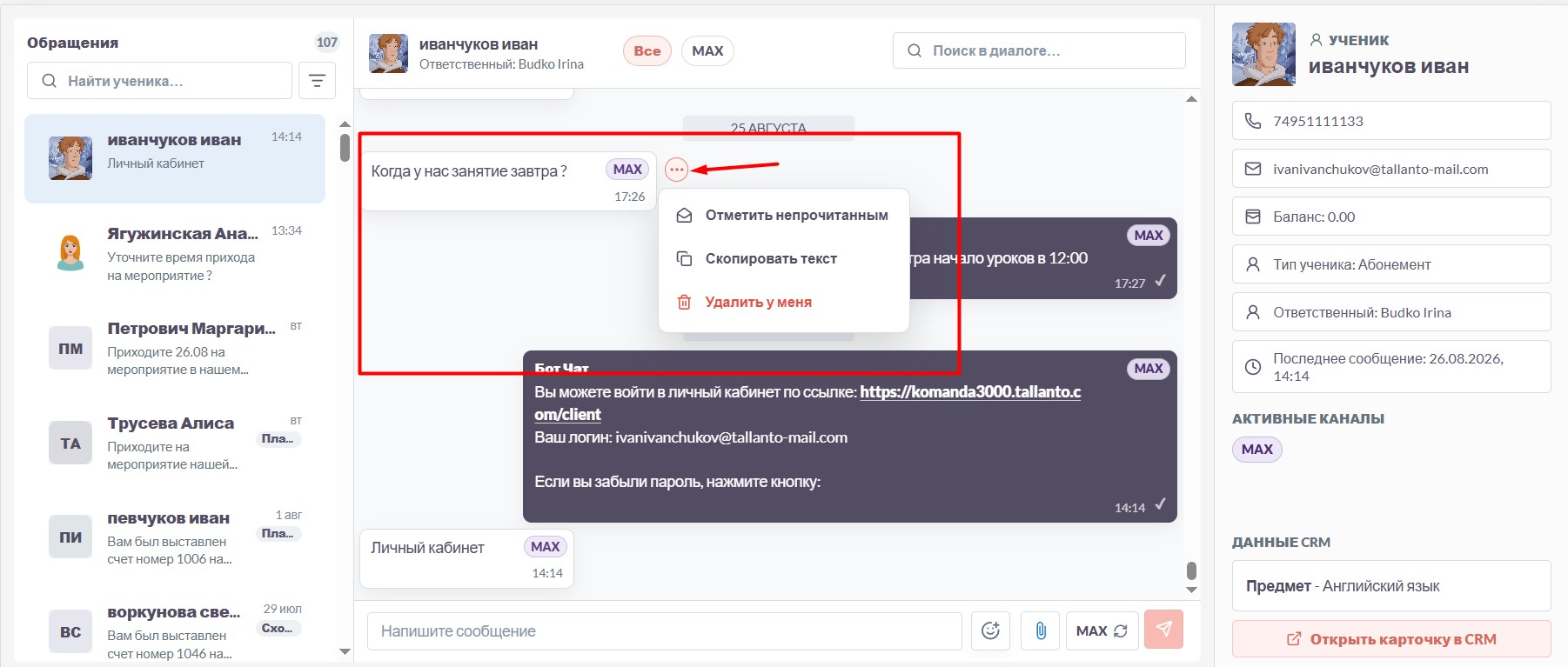Click the Схо... tag on воркунова row
The image size is (1568, 667).
click(x=280, y=628)
